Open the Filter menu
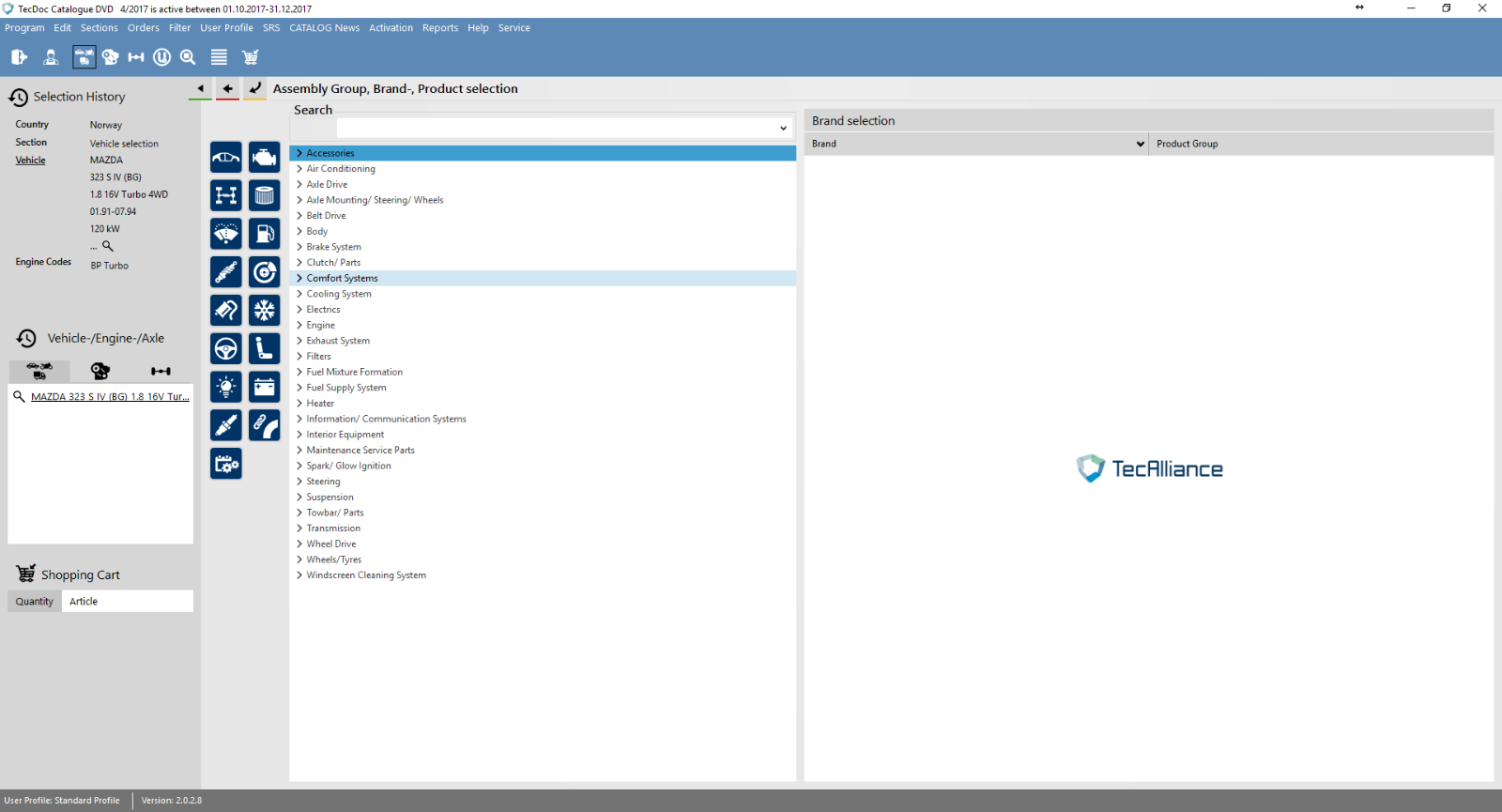The width and height of the screenshot is (1502, 812). [x=179, y=28]
